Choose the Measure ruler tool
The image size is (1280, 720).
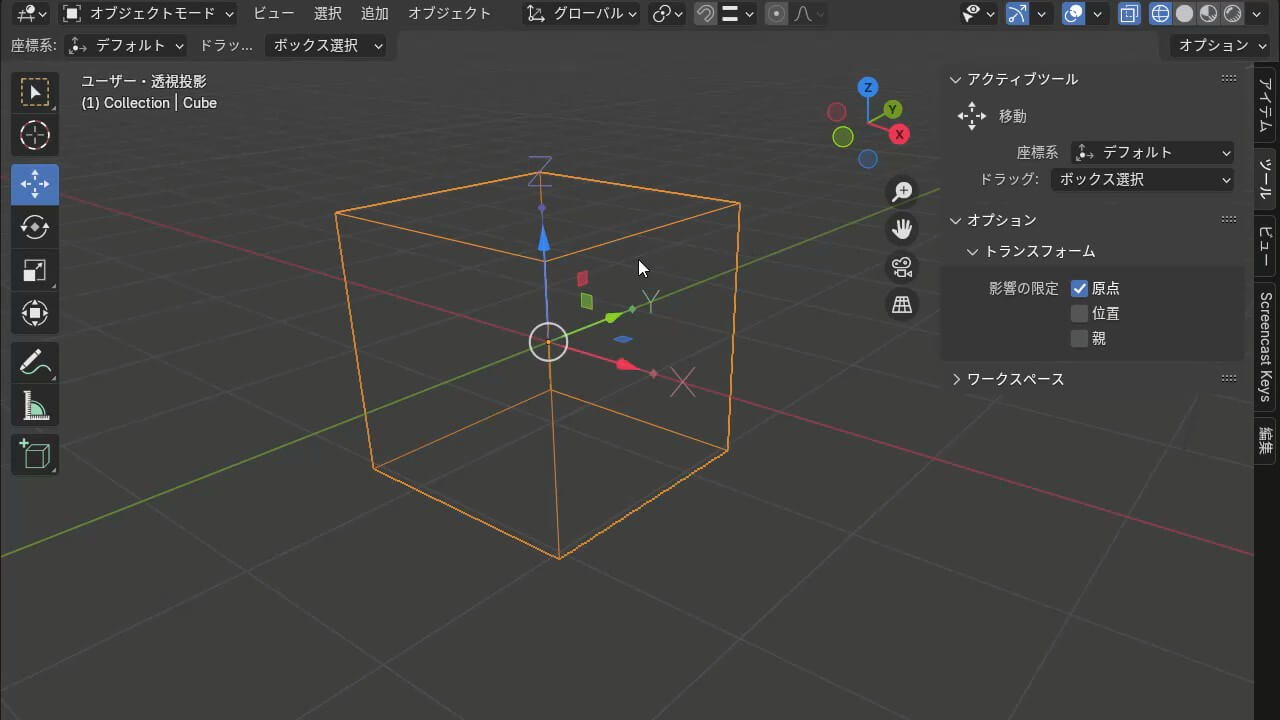click(x=35, y=405)
